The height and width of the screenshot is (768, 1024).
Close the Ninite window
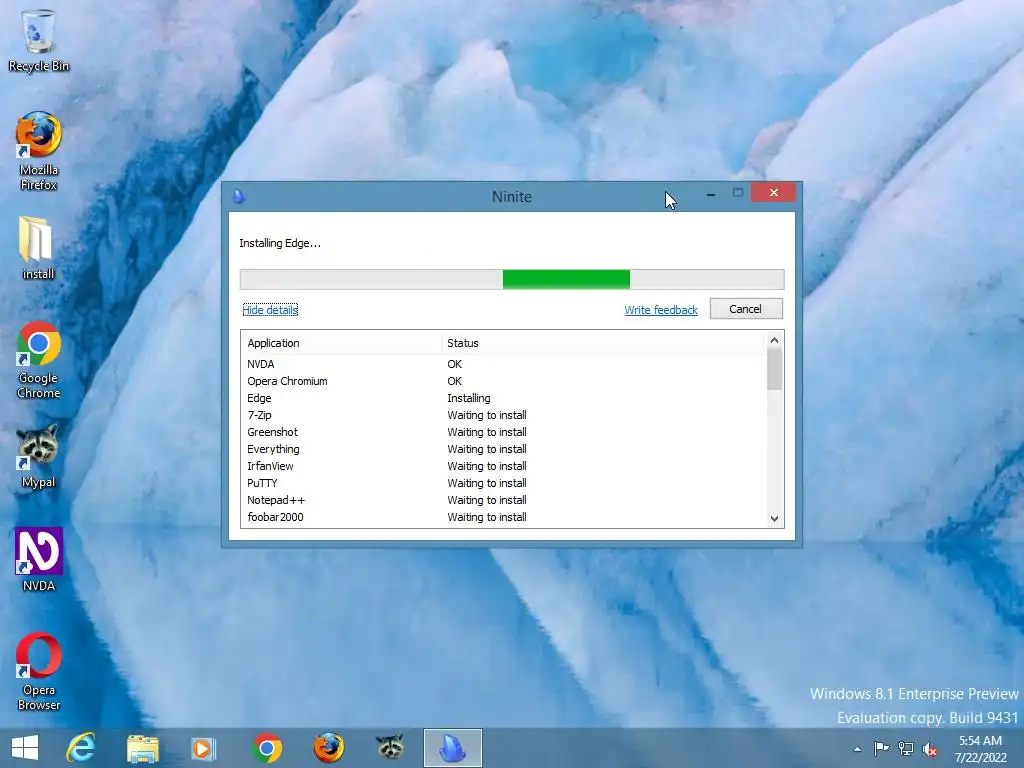(x=773, y=193)
